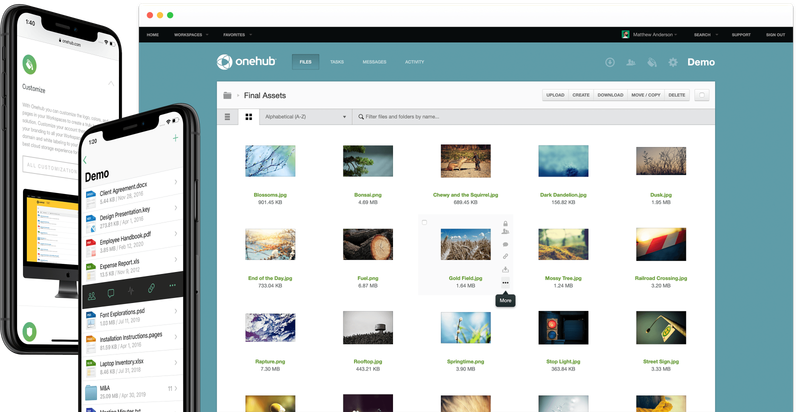Tick the checkbox on Gold Field.jpg
Screen dimensions: 800x412
point(424,221)
